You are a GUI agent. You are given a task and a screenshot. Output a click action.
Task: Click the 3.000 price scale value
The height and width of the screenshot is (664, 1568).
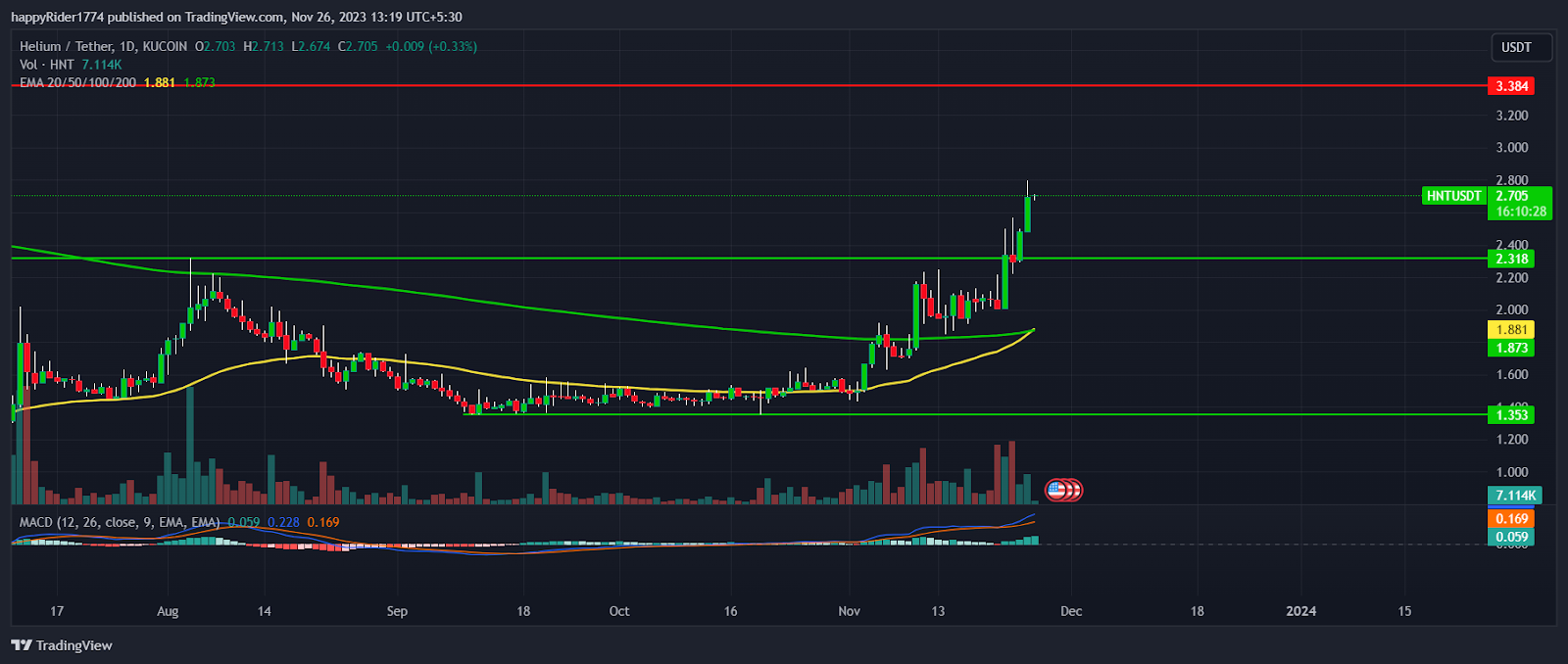[x=1512, y=148]
